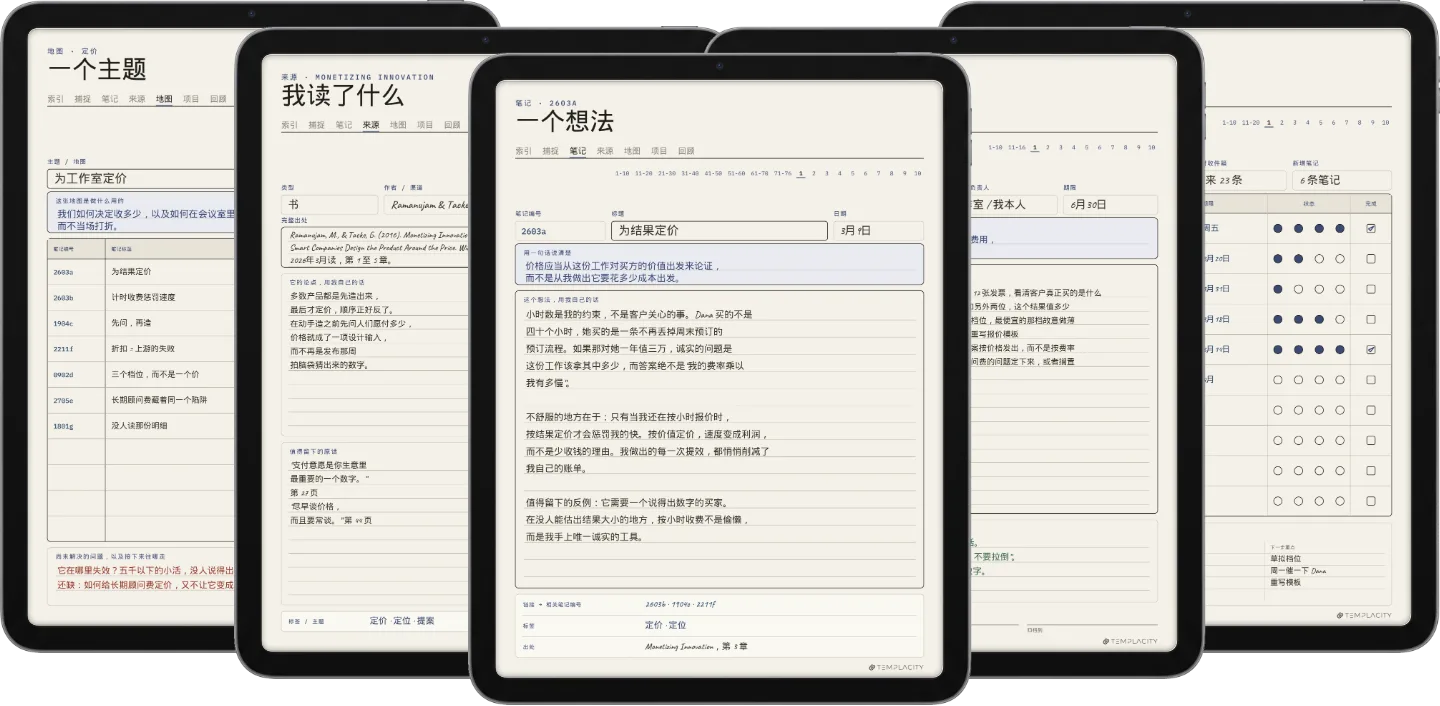The image size is (1440, 706).
Task: Click the 6月30日 date field
Action: pos(1110,205)
